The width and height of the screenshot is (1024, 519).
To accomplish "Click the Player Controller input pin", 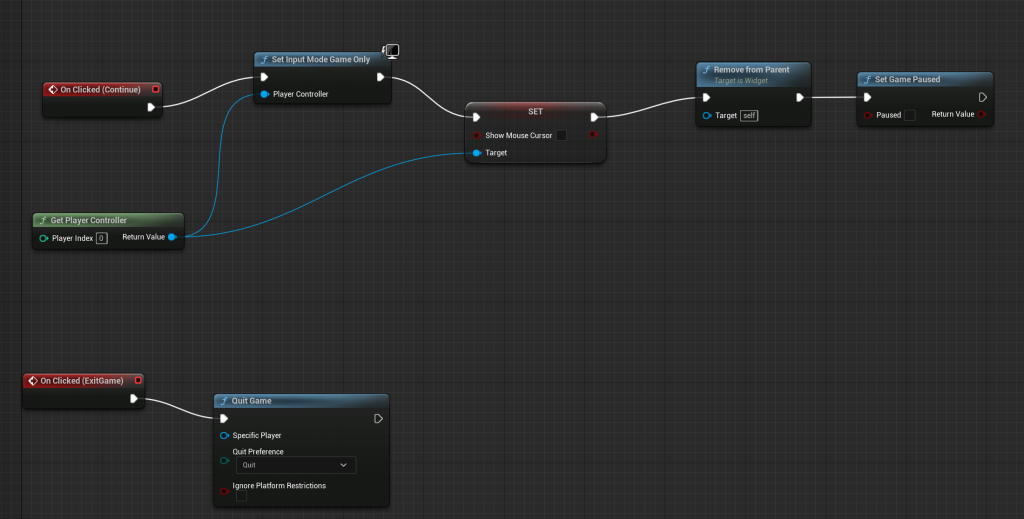I will 264,95.
